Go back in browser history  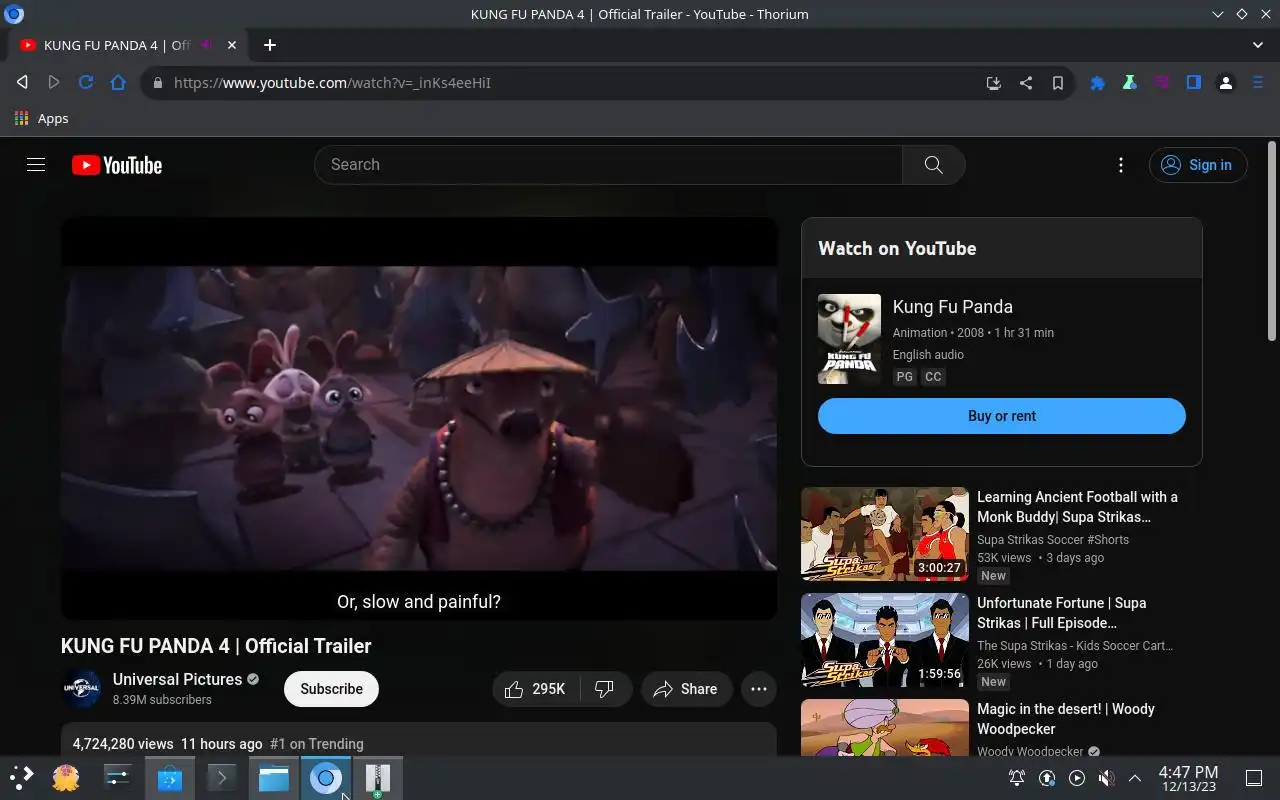[22, 83]
